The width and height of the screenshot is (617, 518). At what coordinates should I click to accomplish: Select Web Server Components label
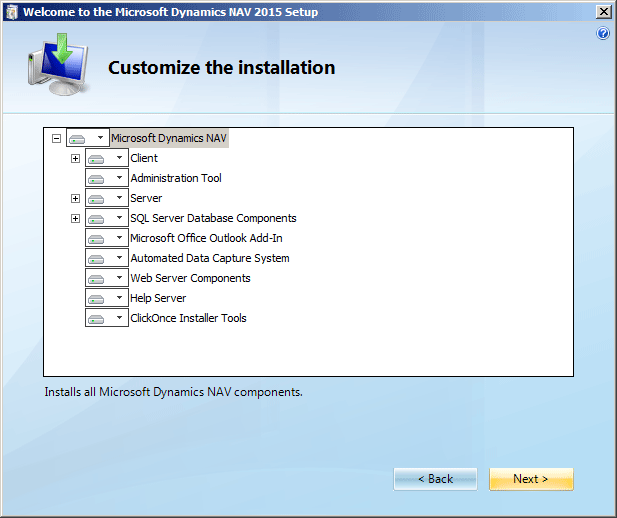pyautogui.click(x=190, y=278)
